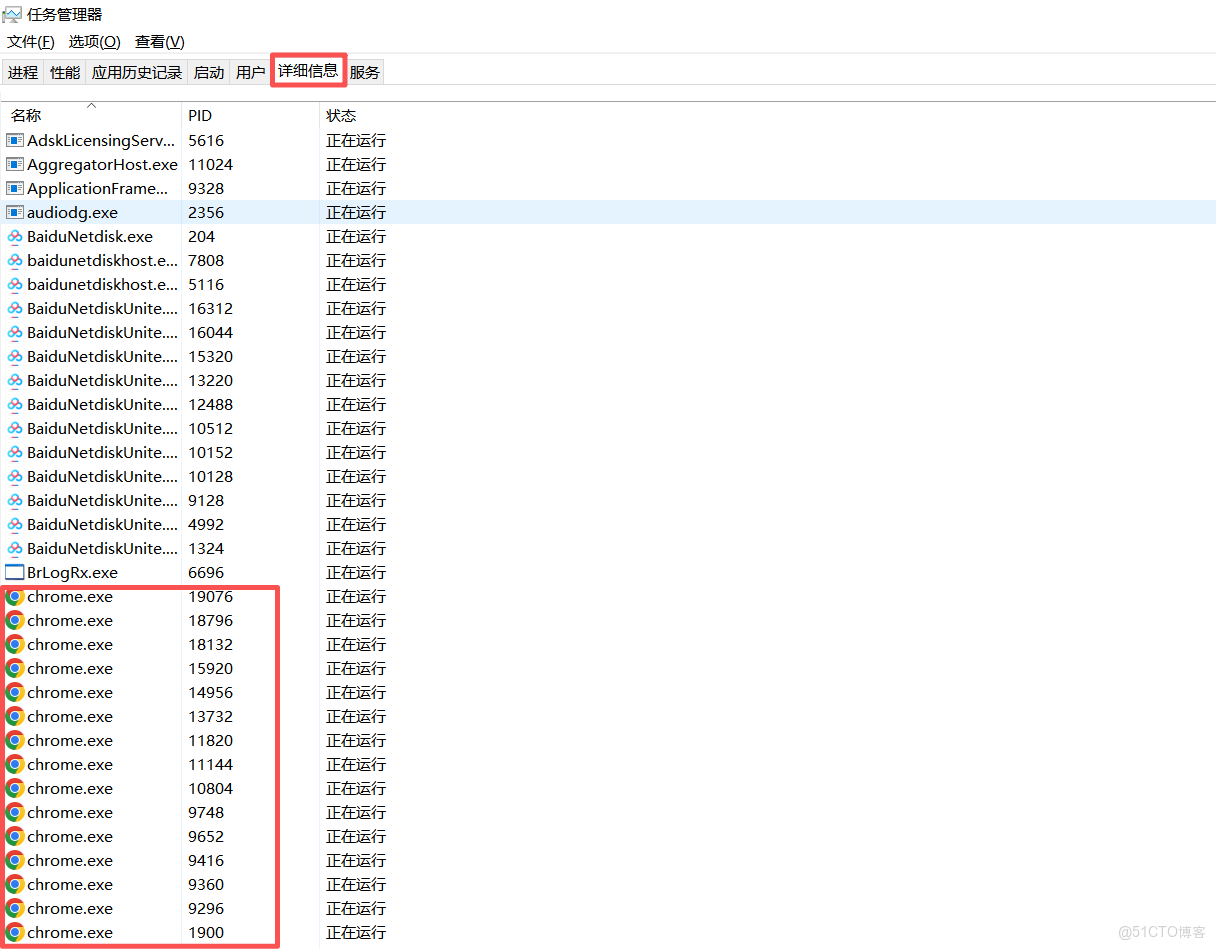This screenshot has width=1216, height=949.
Task: Click PID value 6696
Action: coord(206,572)
